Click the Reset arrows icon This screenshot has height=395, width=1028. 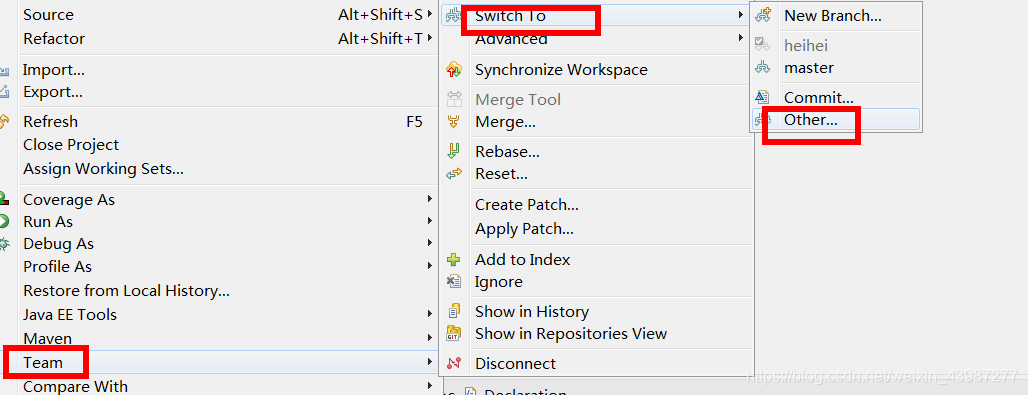(x=454, y=174)
